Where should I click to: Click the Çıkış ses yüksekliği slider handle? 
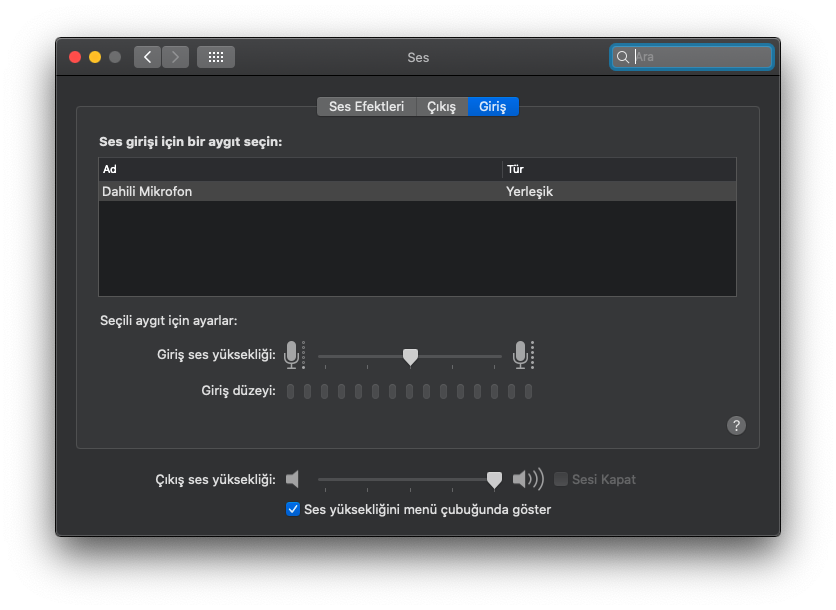tap(494, 480)
